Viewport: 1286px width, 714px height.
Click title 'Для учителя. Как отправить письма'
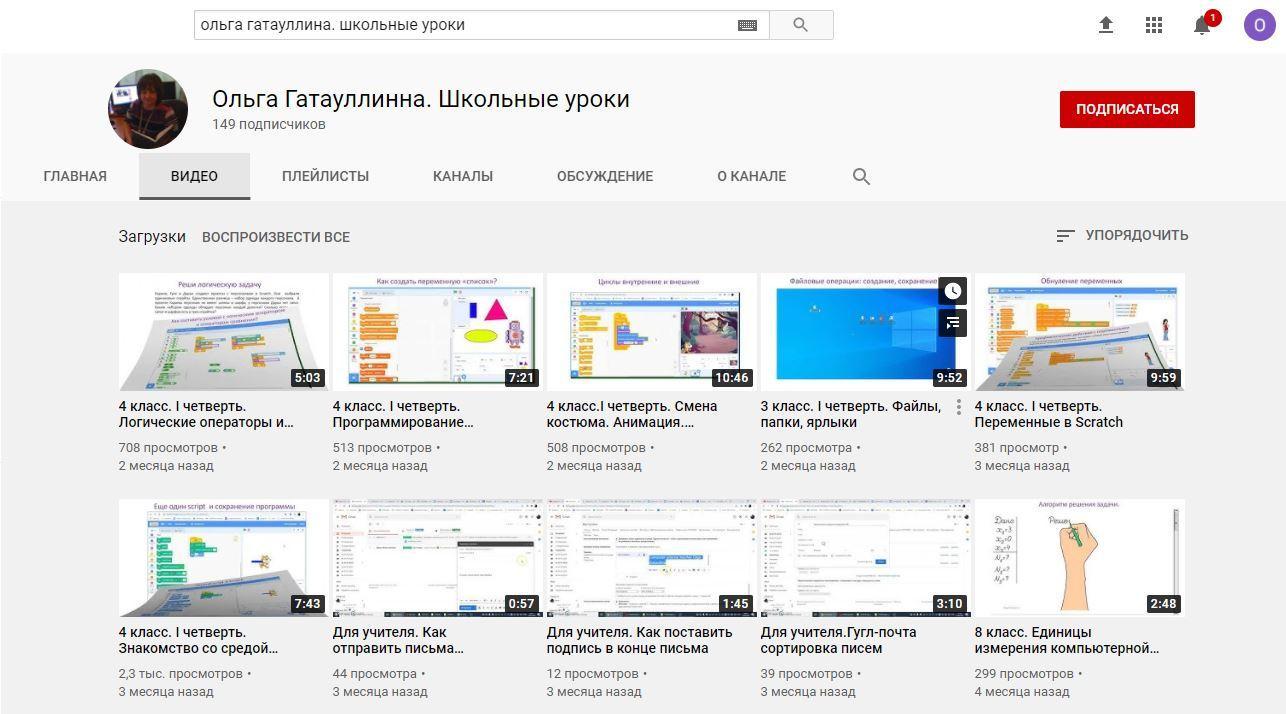(x=398, y=640)
